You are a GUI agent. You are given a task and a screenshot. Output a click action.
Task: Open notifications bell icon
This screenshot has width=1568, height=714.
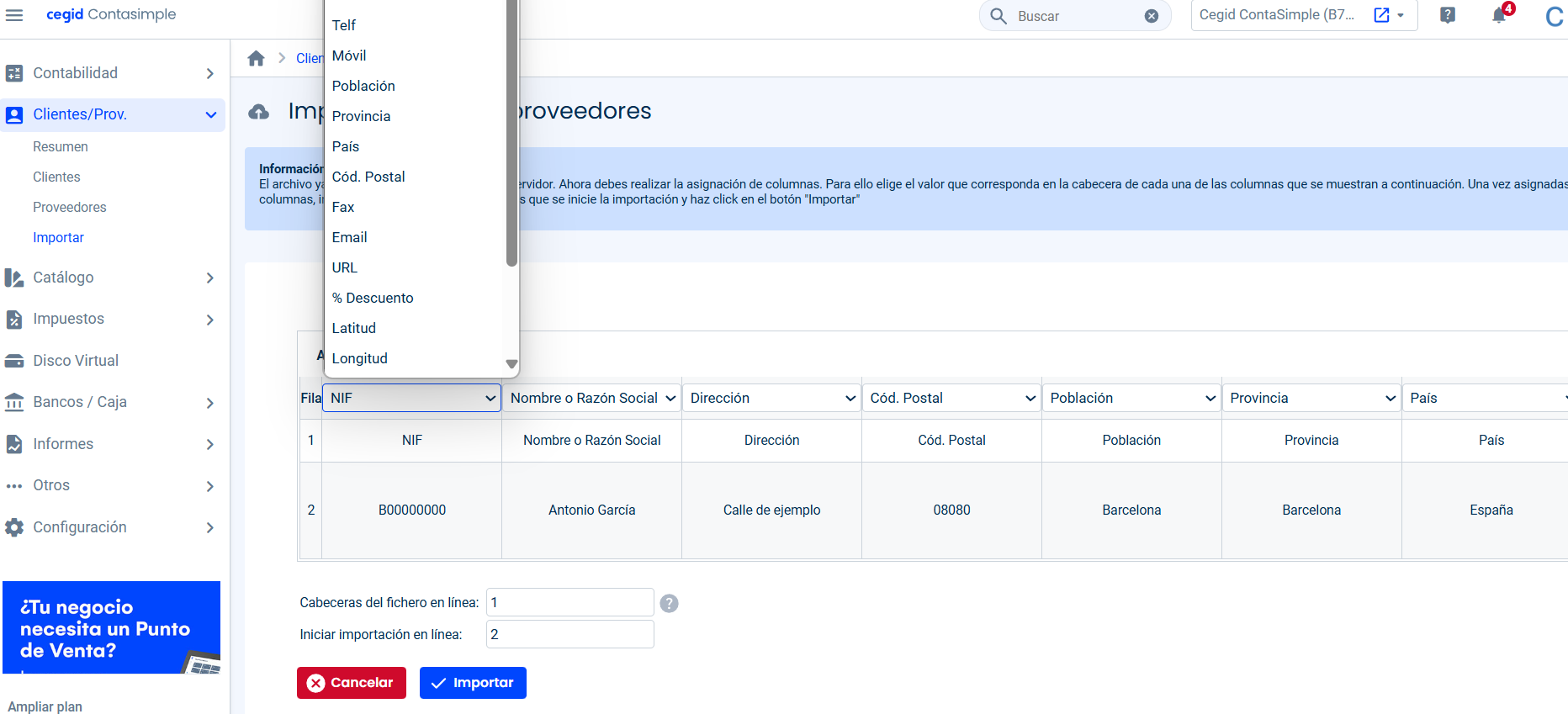[x=1499, y=15]
